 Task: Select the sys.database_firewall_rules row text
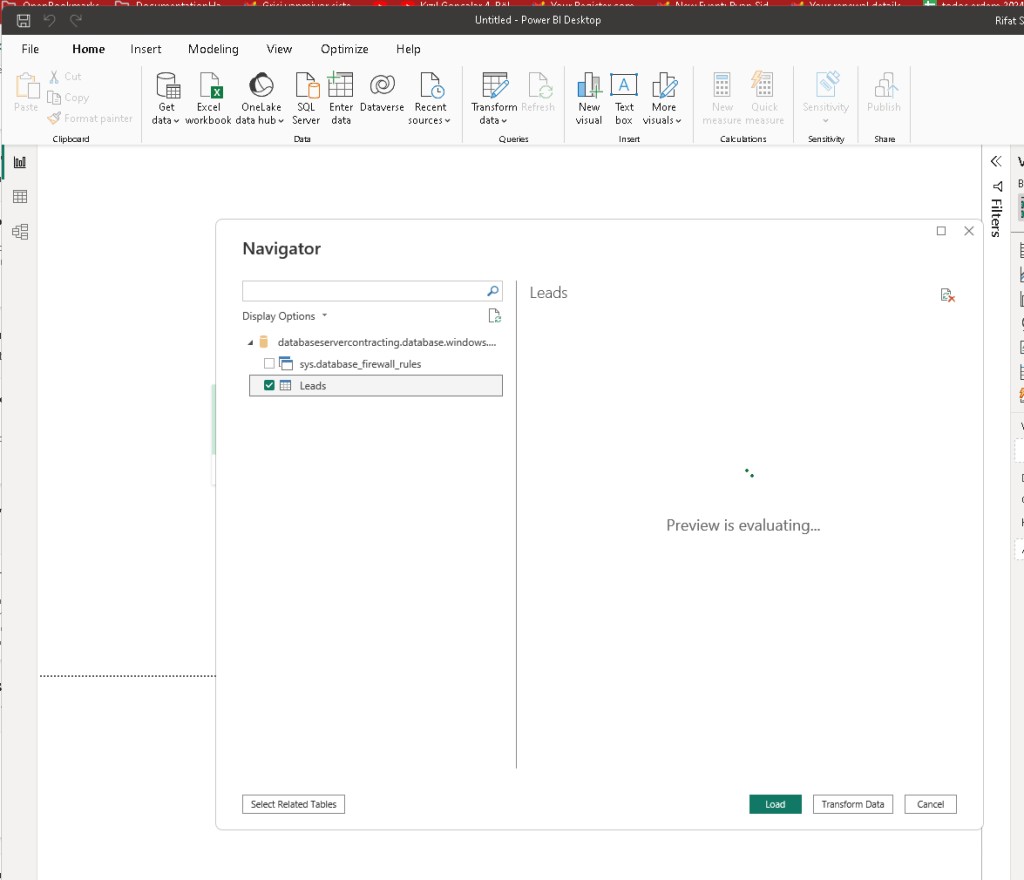[360, 364]
